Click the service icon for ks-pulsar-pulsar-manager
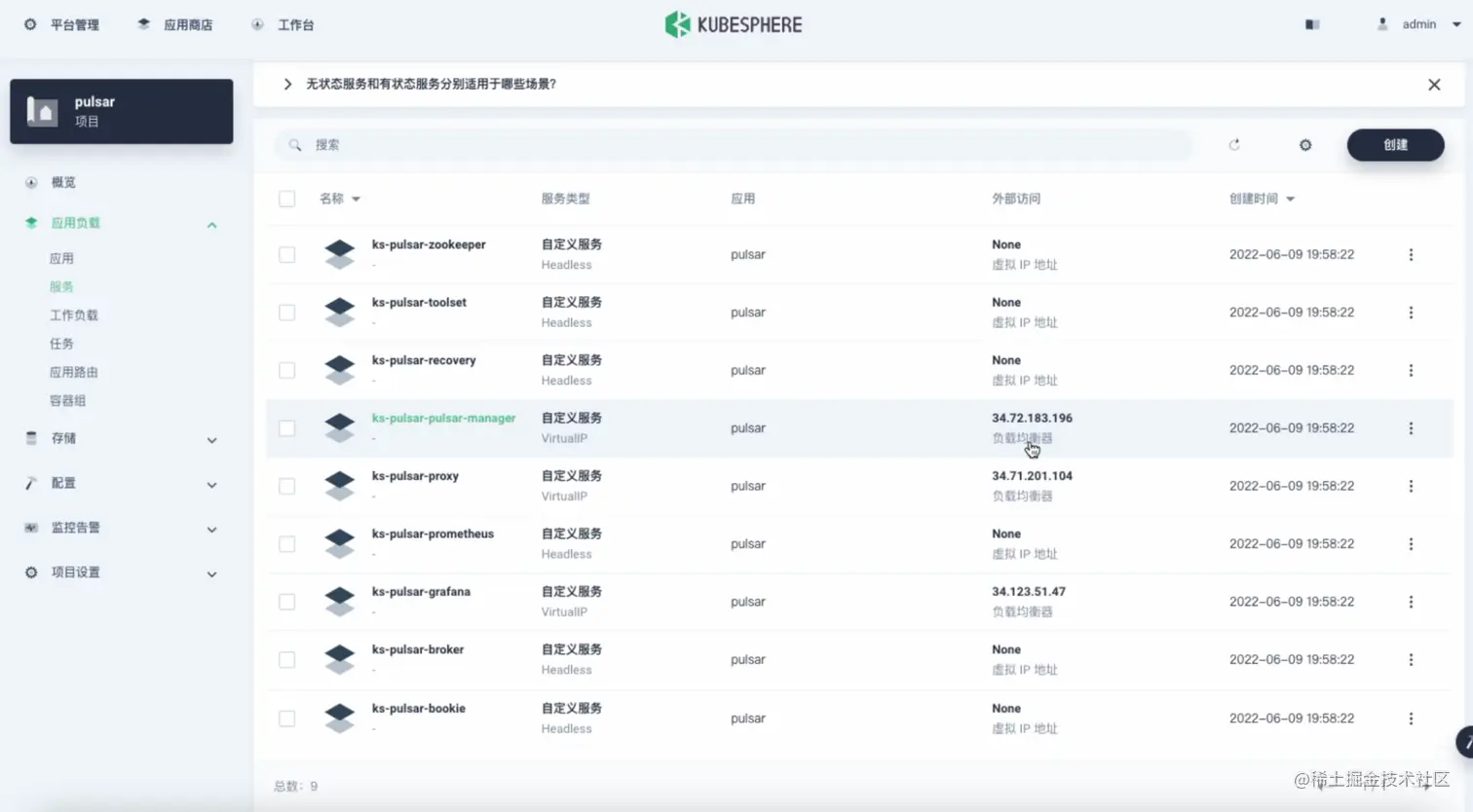 pyautogui.click(x=340, y=427)
